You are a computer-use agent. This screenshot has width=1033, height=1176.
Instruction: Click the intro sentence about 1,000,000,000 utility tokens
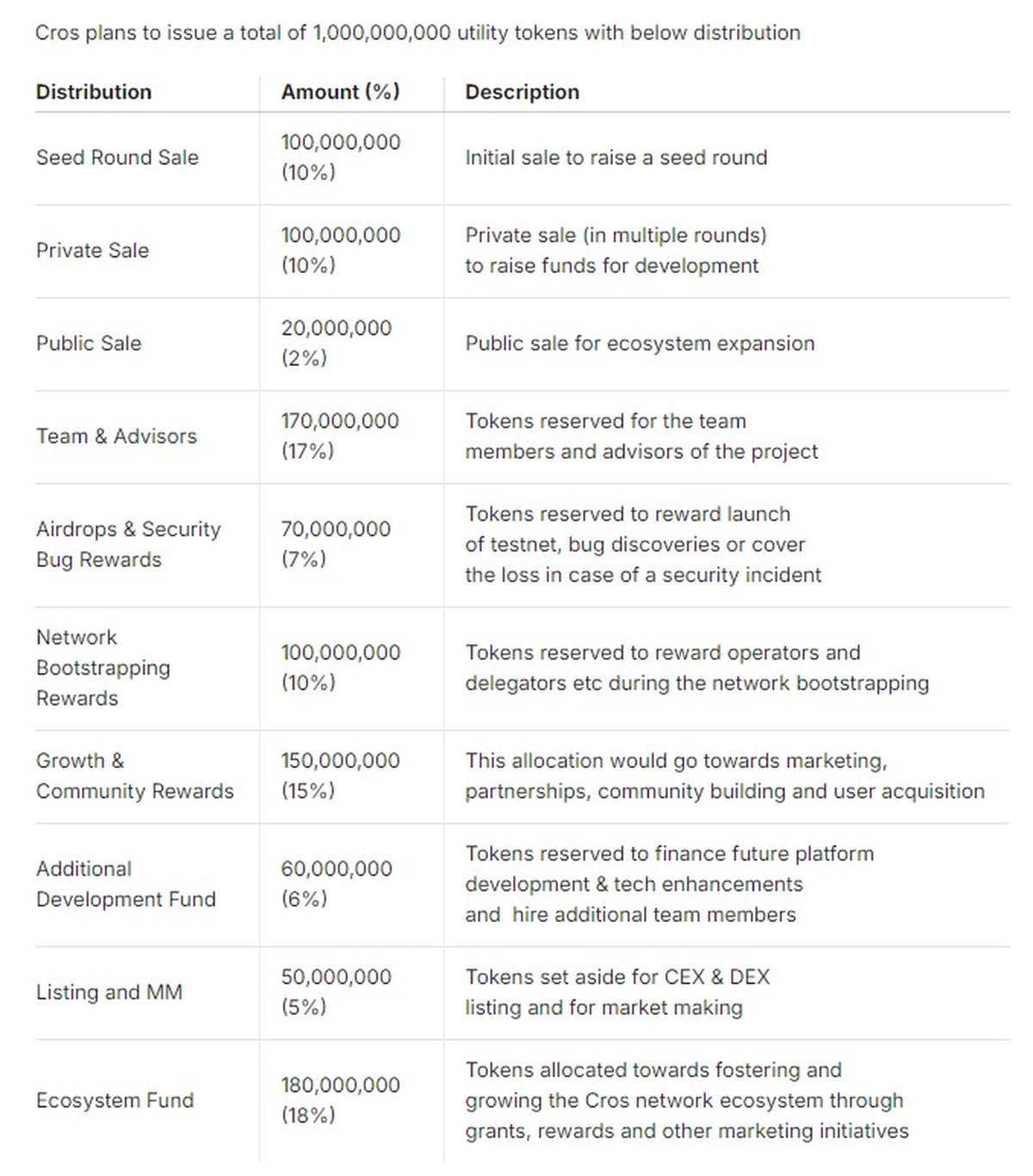(x=418, y=33)
